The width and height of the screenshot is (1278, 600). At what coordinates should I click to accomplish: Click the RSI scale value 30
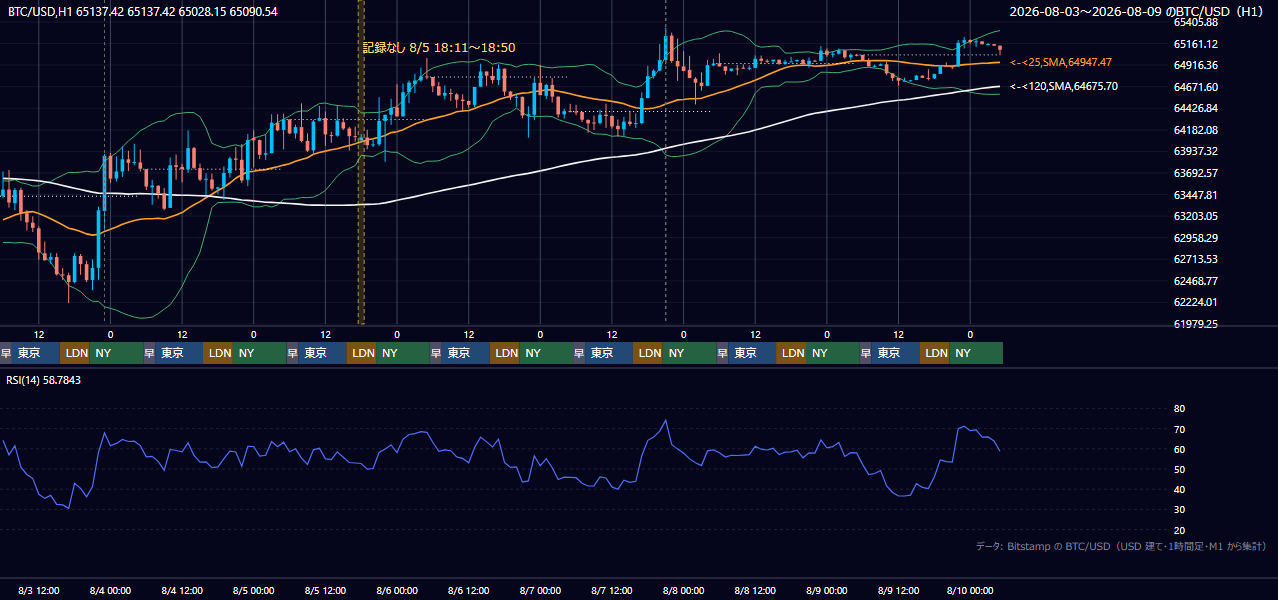[1179, 510]
